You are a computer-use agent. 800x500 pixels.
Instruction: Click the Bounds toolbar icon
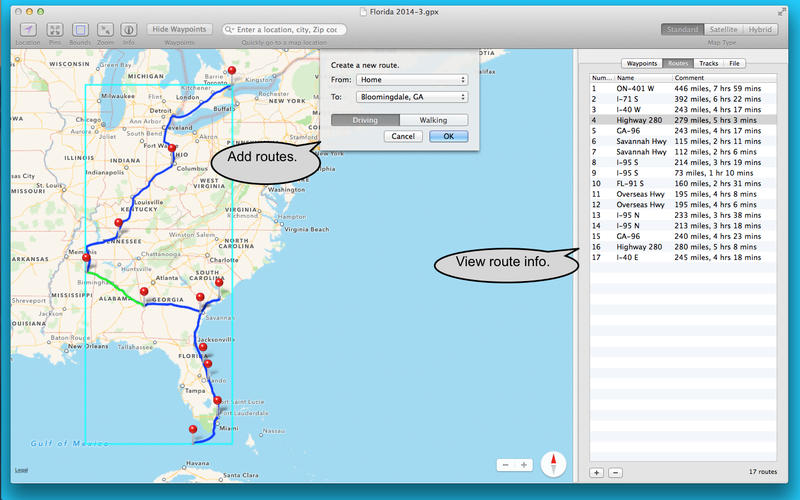pos(80,30)
